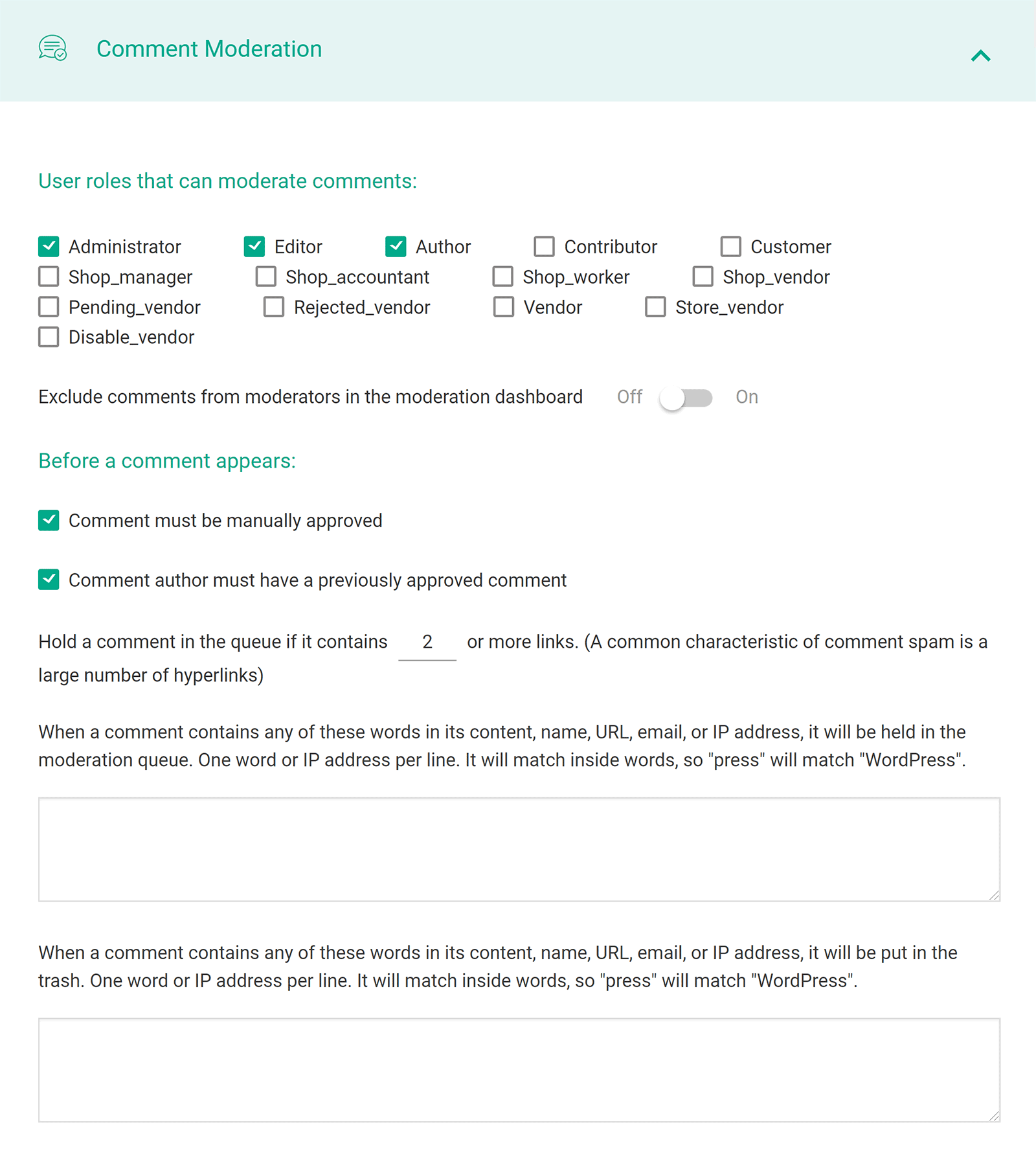The image size is (1036, 1171).
Task: Tick the Pending_vendor checkbox
Action: [x=49, y=307]
